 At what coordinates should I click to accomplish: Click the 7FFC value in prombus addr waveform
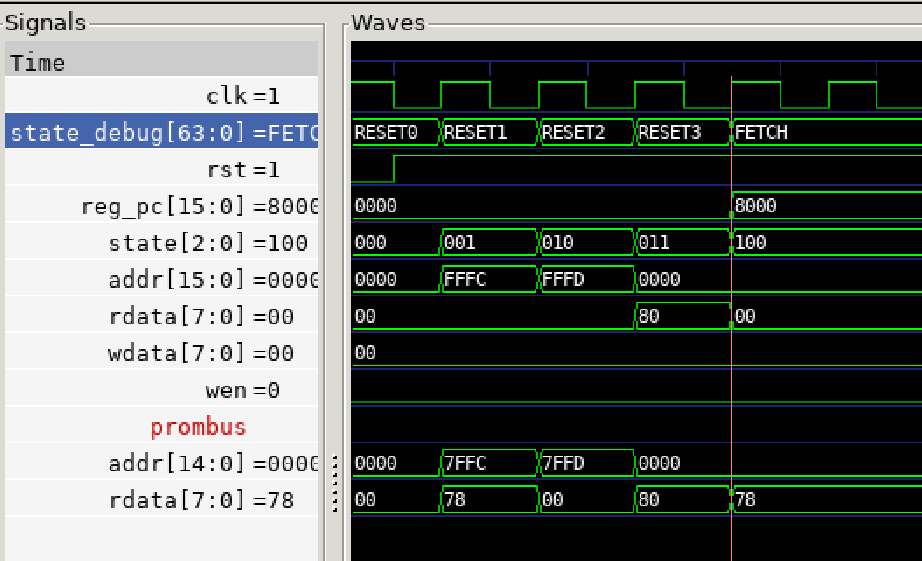(465, 463)
